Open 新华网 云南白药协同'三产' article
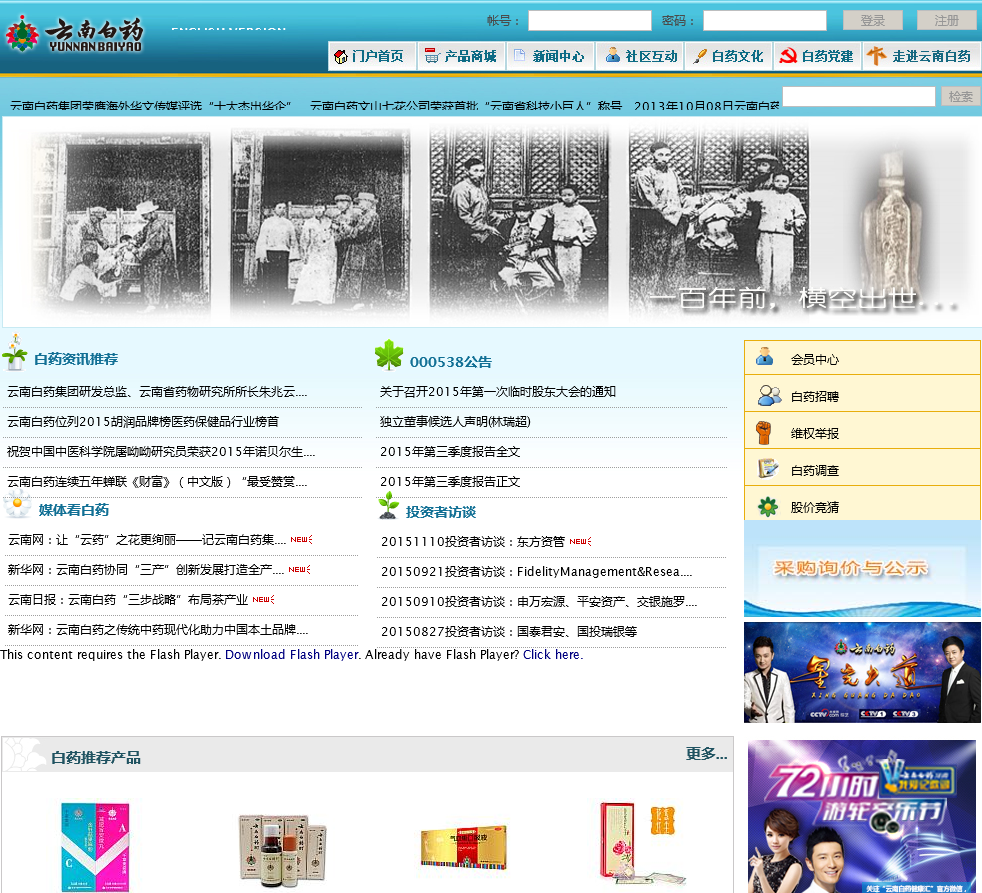The image size is (982, 893). point(146,570)
